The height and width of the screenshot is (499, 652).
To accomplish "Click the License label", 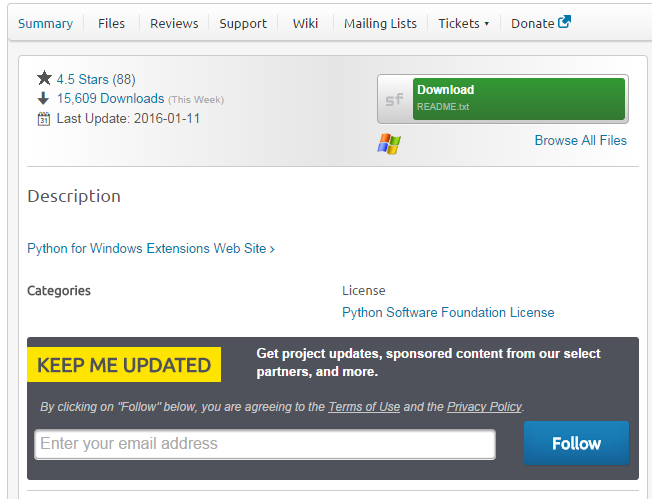I will pyautogui.click(x=364, y=291).
